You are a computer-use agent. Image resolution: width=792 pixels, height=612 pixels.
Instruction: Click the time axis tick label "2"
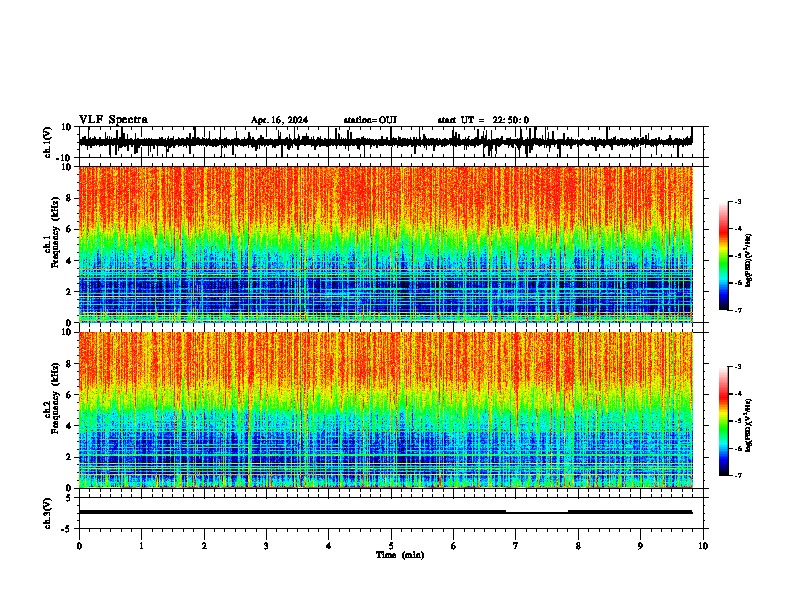point(204,546)
